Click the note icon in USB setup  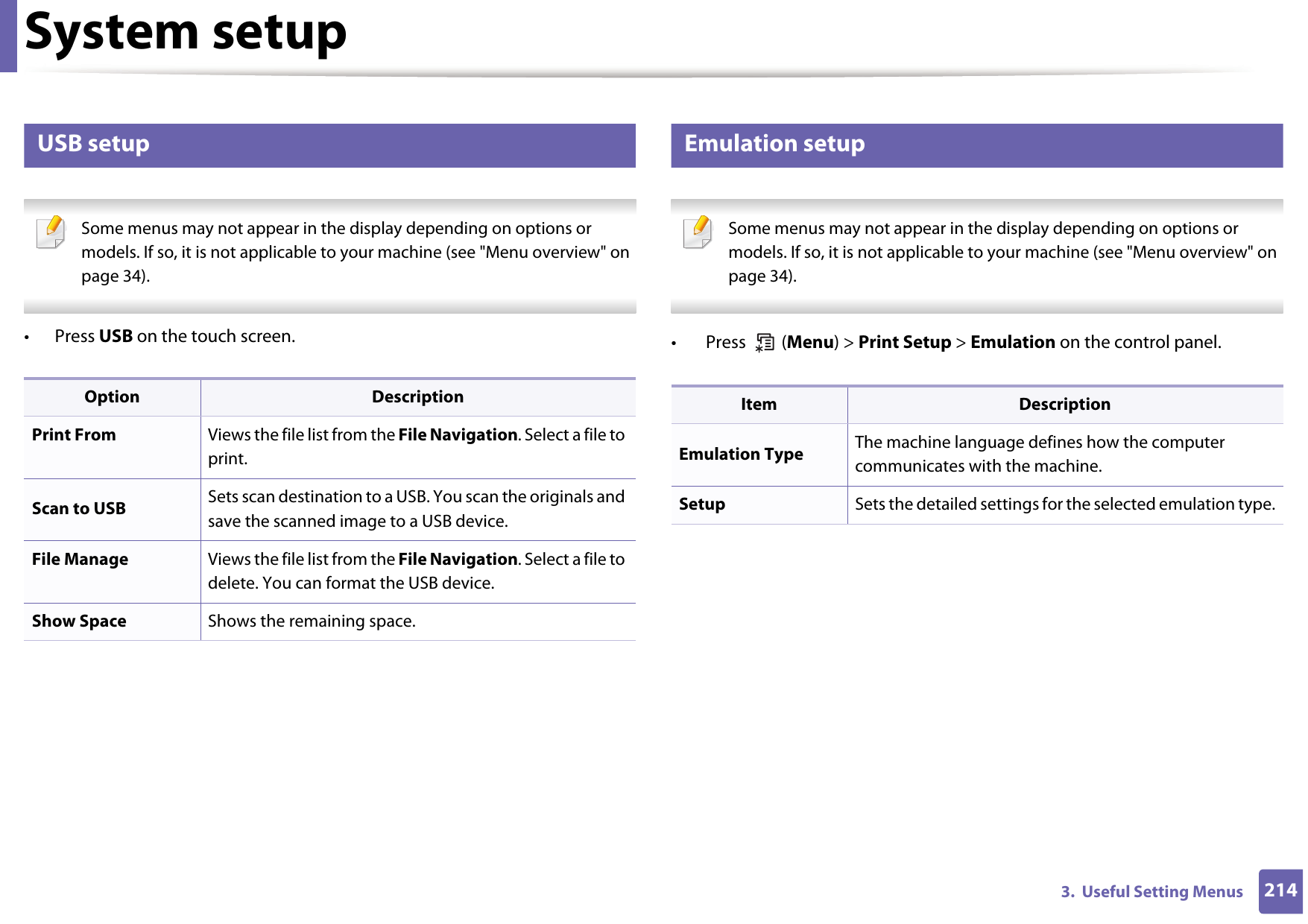[x=51, y=232]
